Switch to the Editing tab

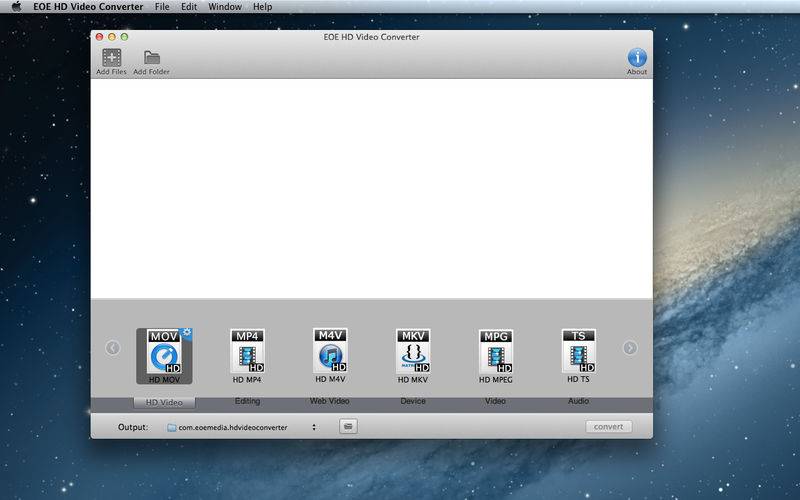point(247,402)
